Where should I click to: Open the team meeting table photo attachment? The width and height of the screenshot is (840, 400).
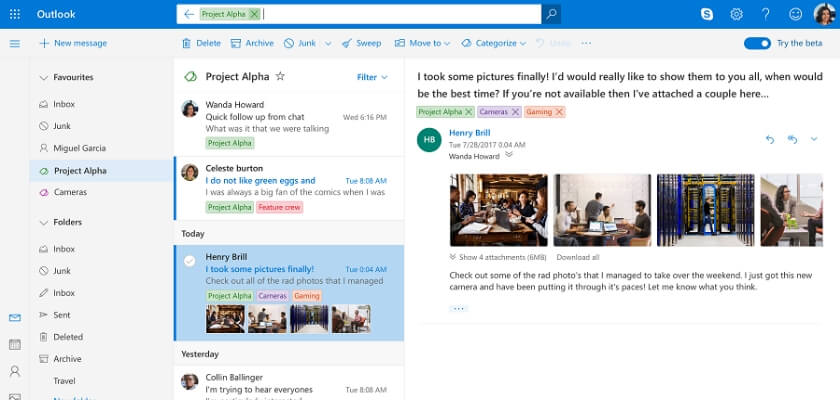(x=499, y=210)
